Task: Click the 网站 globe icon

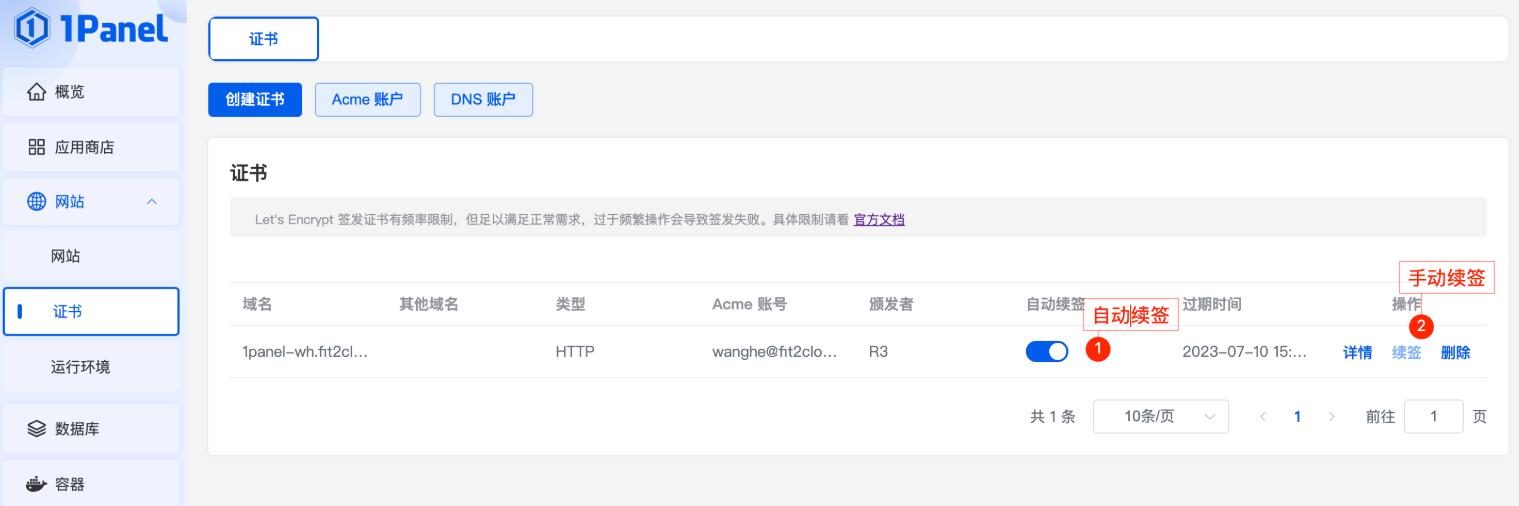Action: coord(36,202)
